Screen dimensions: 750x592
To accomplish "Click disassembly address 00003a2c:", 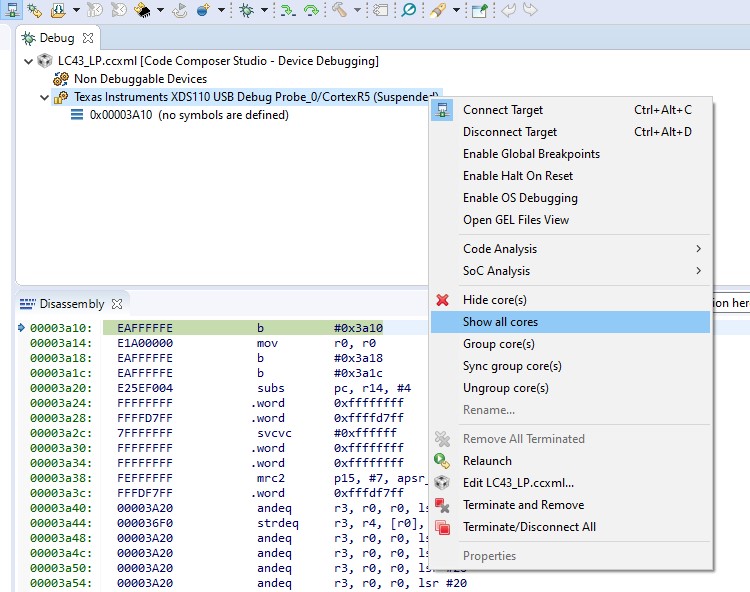I will point(61,433).
